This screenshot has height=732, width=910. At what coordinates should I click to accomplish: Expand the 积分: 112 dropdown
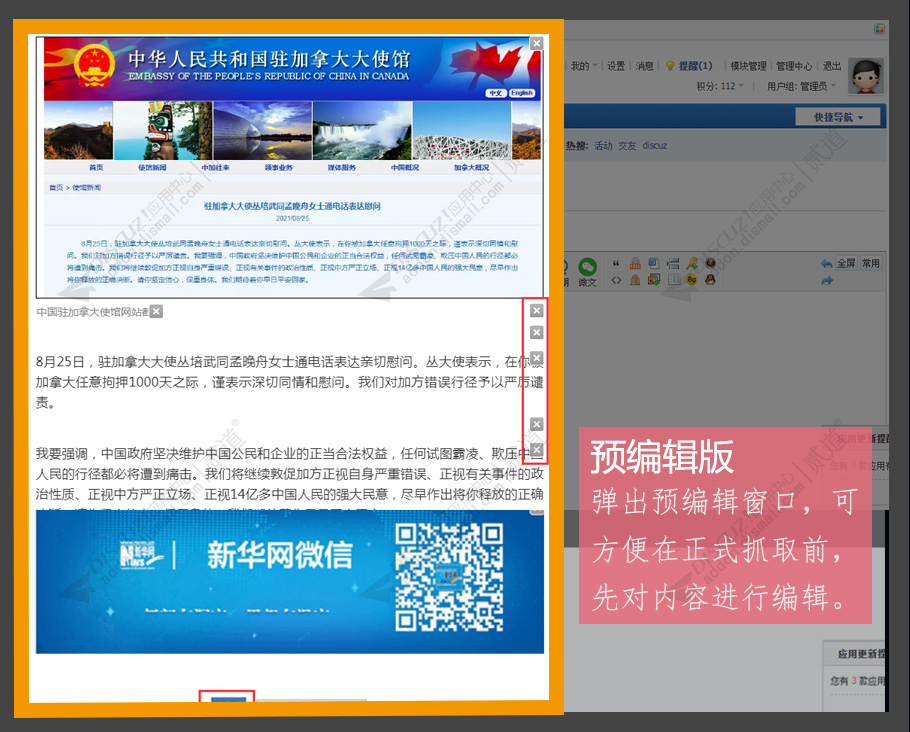tap(720, 86)
